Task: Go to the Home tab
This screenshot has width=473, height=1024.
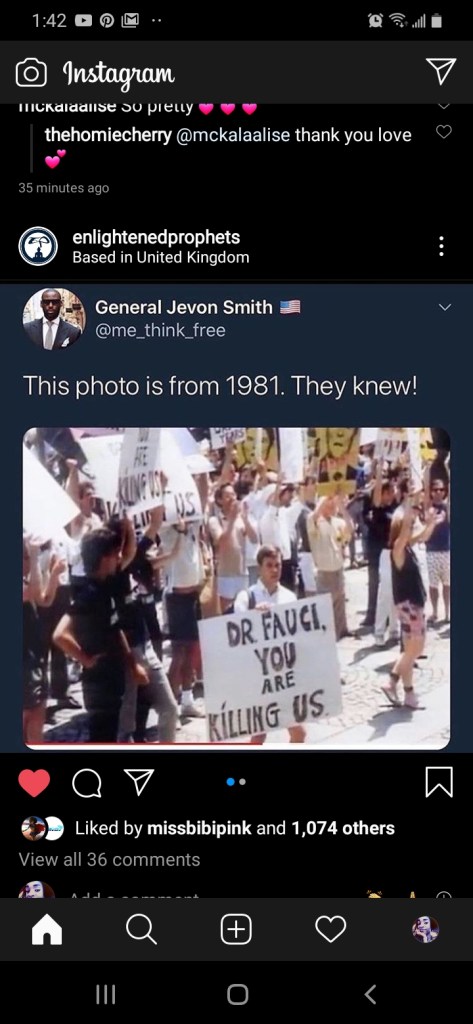Action: [x=47, y=929]
